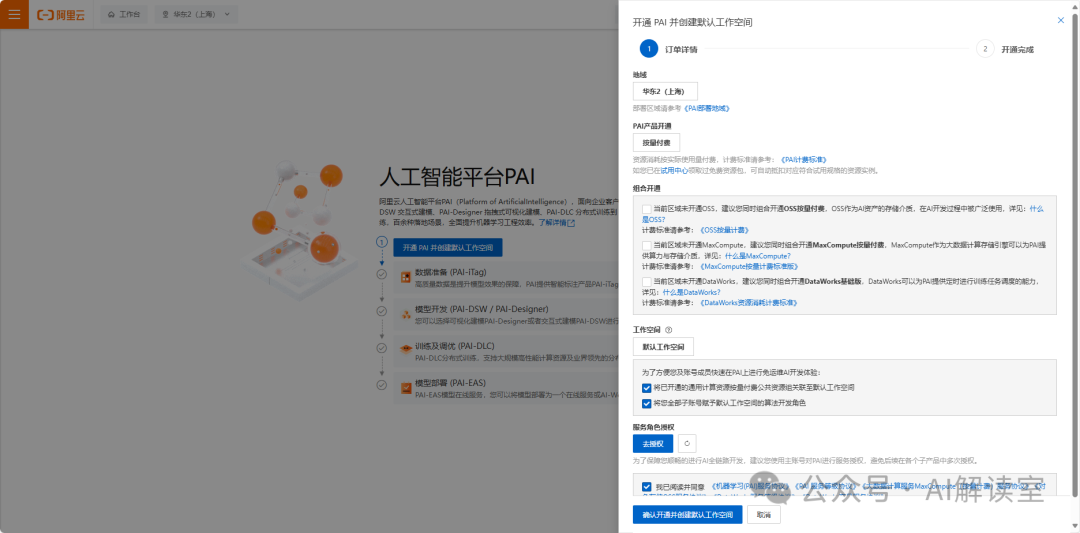
Task: Uncheck the 我已阅读并同意 agreement checkbox
Action: [x=646, y=486]
